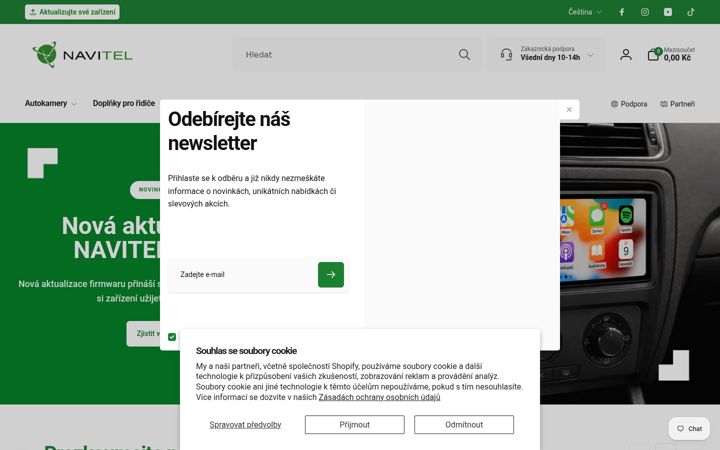Click the Mezisoučet 0,00 Kč cart total

tap(679, 54)
